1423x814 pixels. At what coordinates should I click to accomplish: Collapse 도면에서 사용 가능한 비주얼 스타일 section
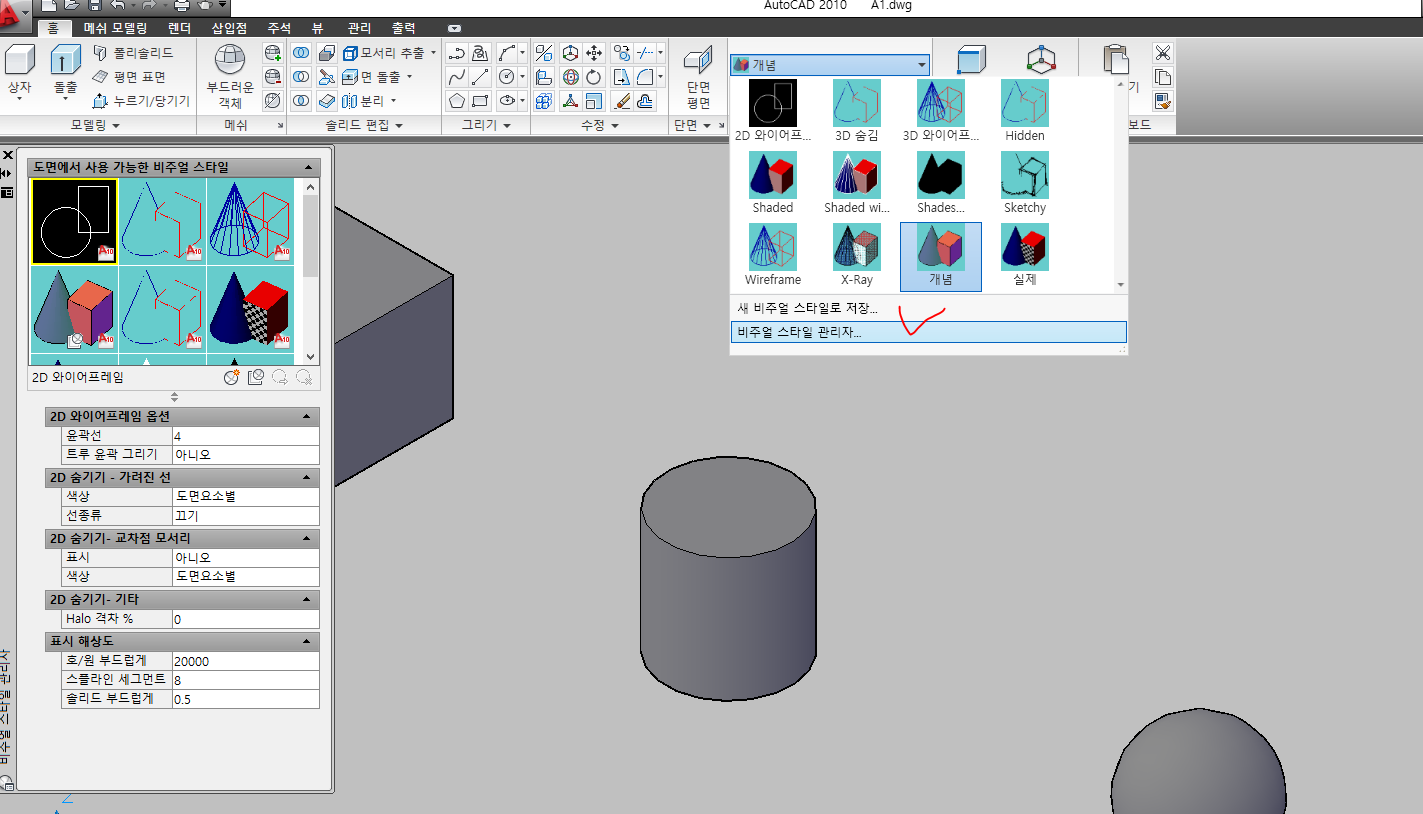[309, 167]
